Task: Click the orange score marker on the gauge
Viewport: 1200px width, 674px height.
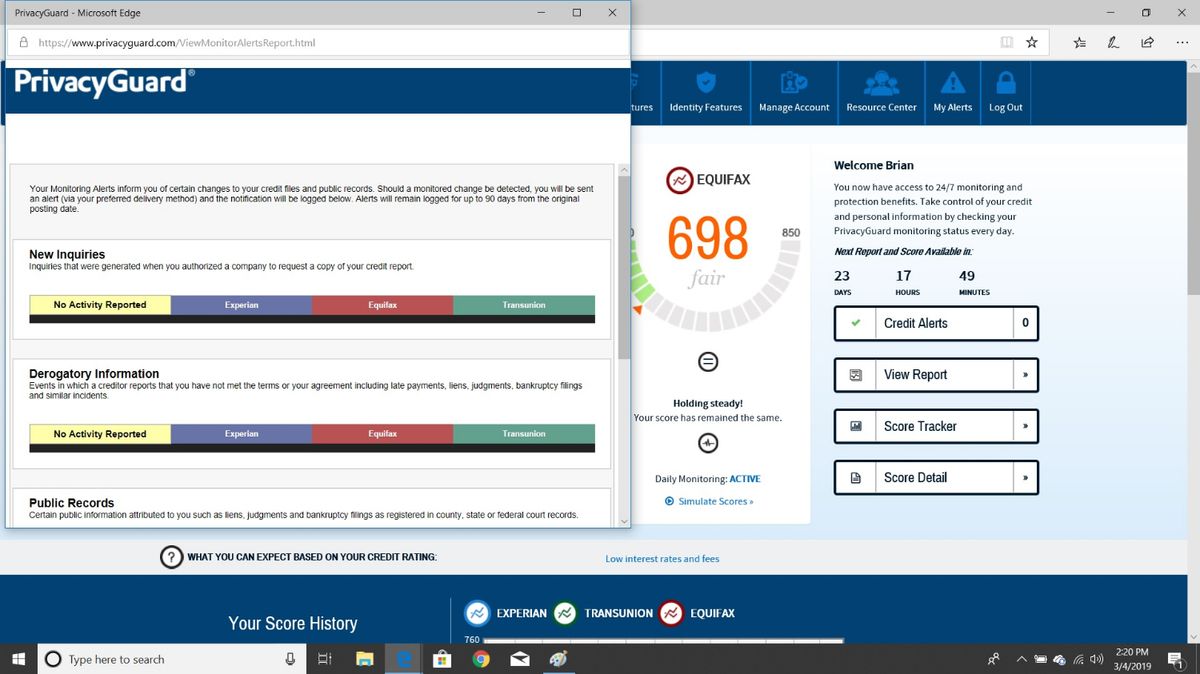Action: tap(636, 311)
